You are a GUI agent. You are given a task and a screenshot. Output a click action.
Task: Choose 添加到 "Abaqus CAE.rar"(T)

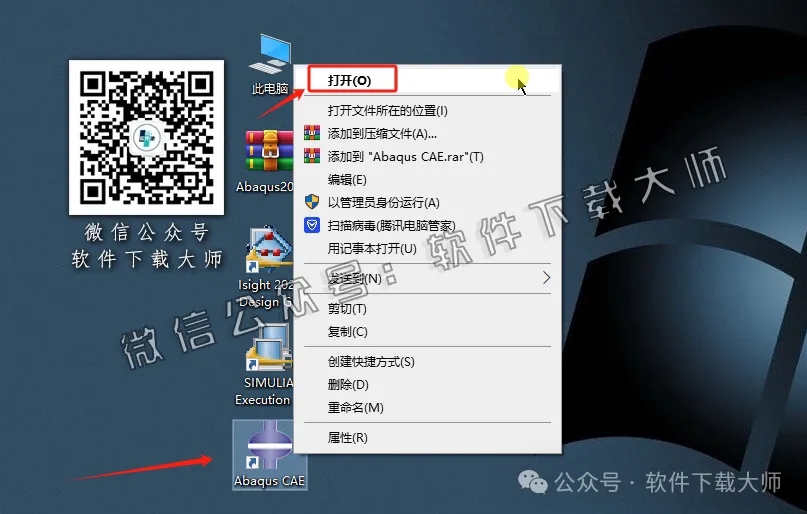[428, 156]
